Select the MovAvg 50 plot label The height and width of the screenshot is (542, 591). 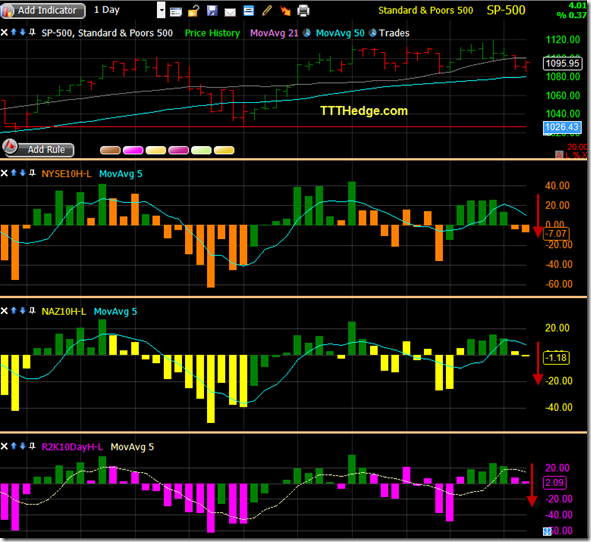click(x=340, y=33)
